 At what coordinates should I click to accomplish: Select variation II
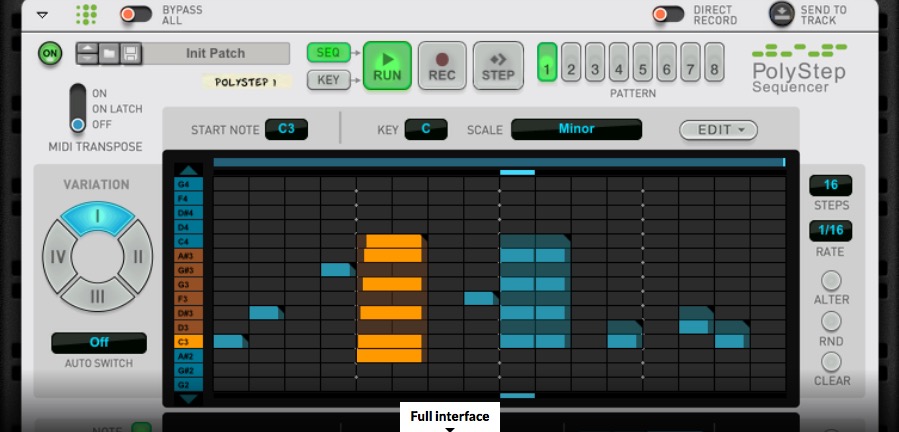click(x=138, y=256)
